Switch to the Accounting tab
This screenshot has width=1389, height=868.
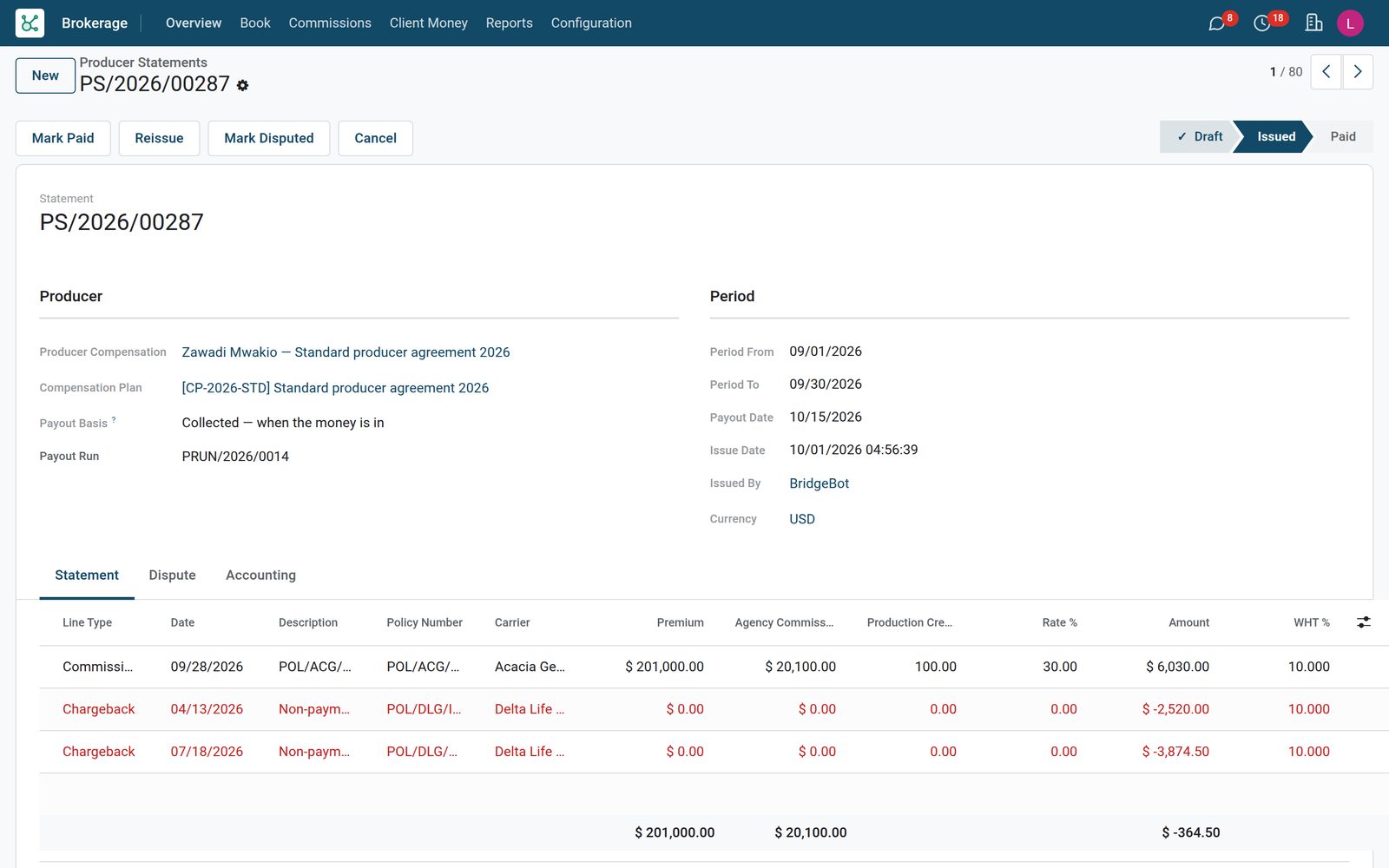click(260, 575)
